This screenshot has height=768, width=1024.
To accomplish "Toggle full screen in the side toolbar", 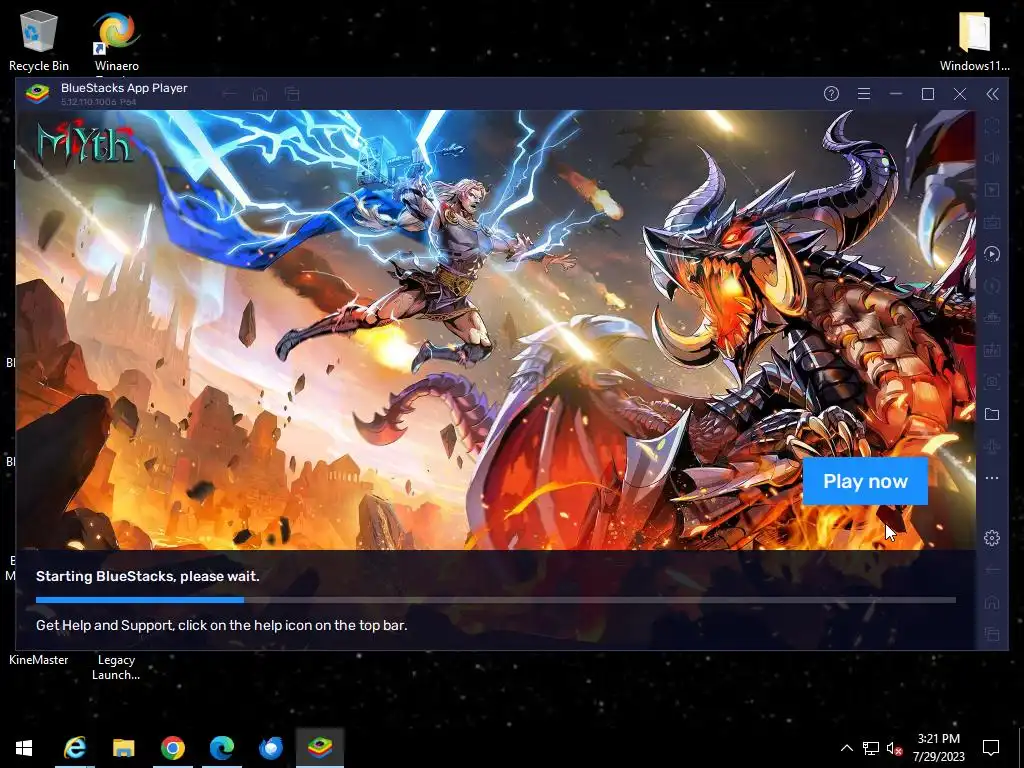I will click(991, 125).
